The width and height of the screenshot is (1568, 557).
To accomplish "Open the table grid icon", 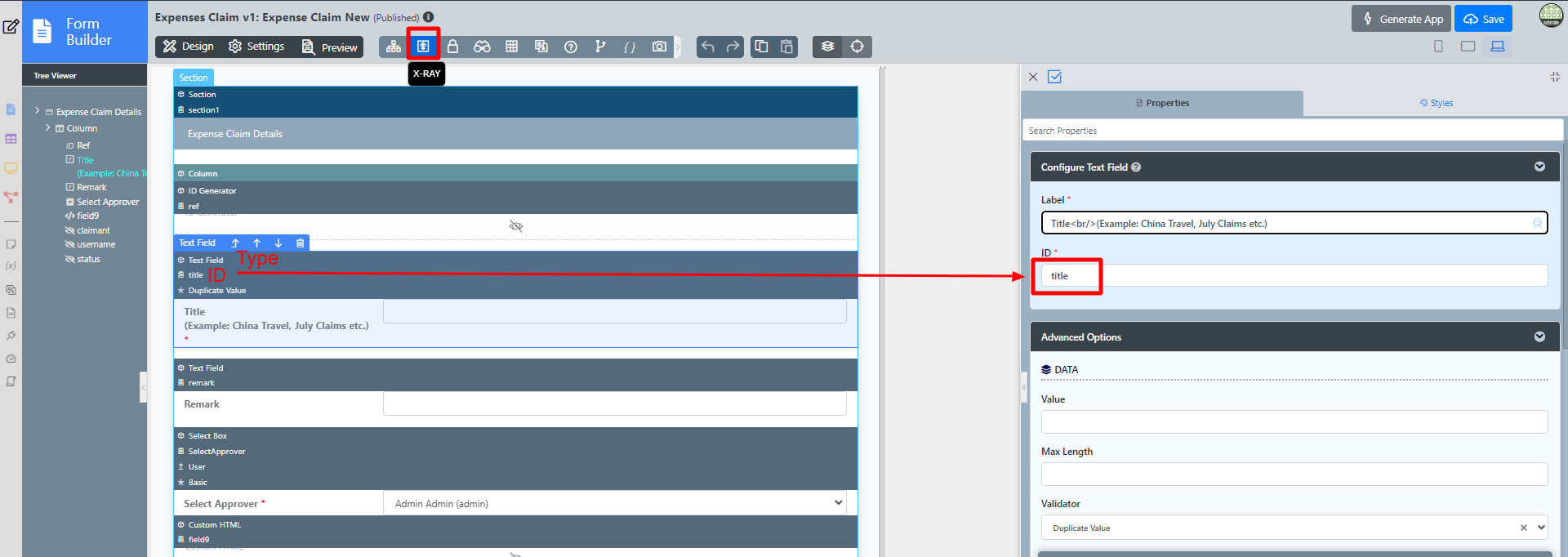I will click(511, 47).
